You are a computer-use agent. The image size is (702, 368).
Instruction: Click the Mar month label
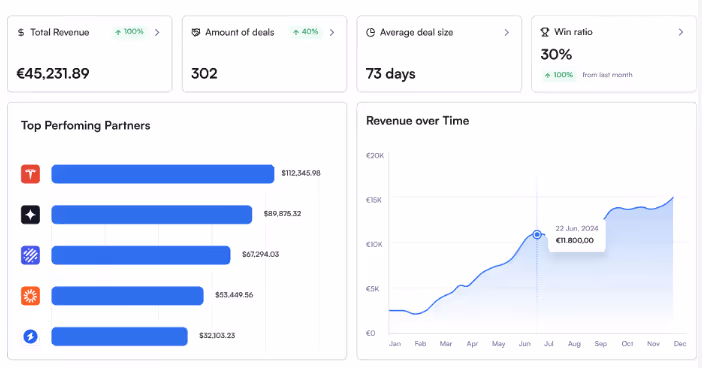pos(445,344)
